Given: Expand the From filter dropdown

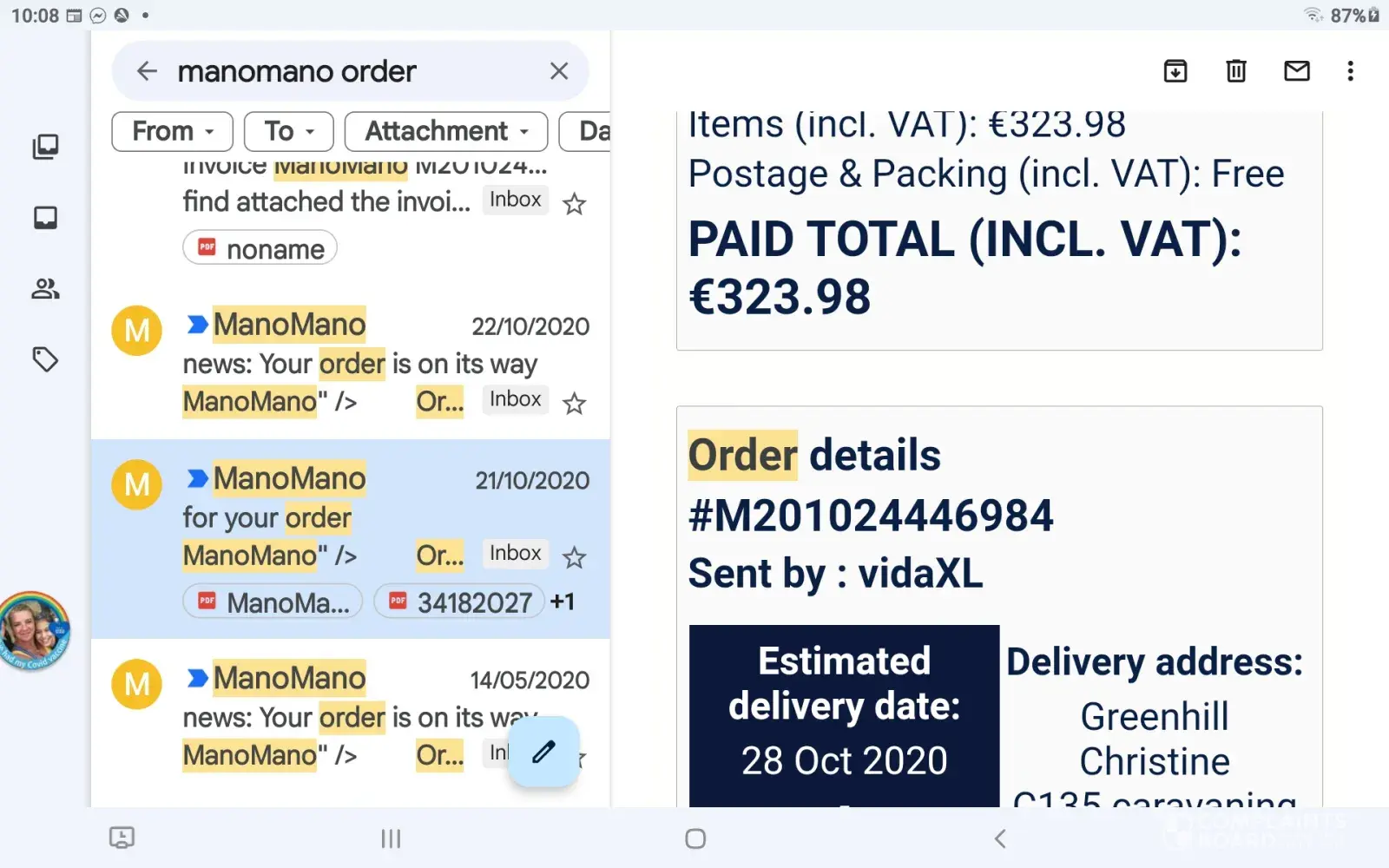Looking at the screenshot, I should point(172,131).
